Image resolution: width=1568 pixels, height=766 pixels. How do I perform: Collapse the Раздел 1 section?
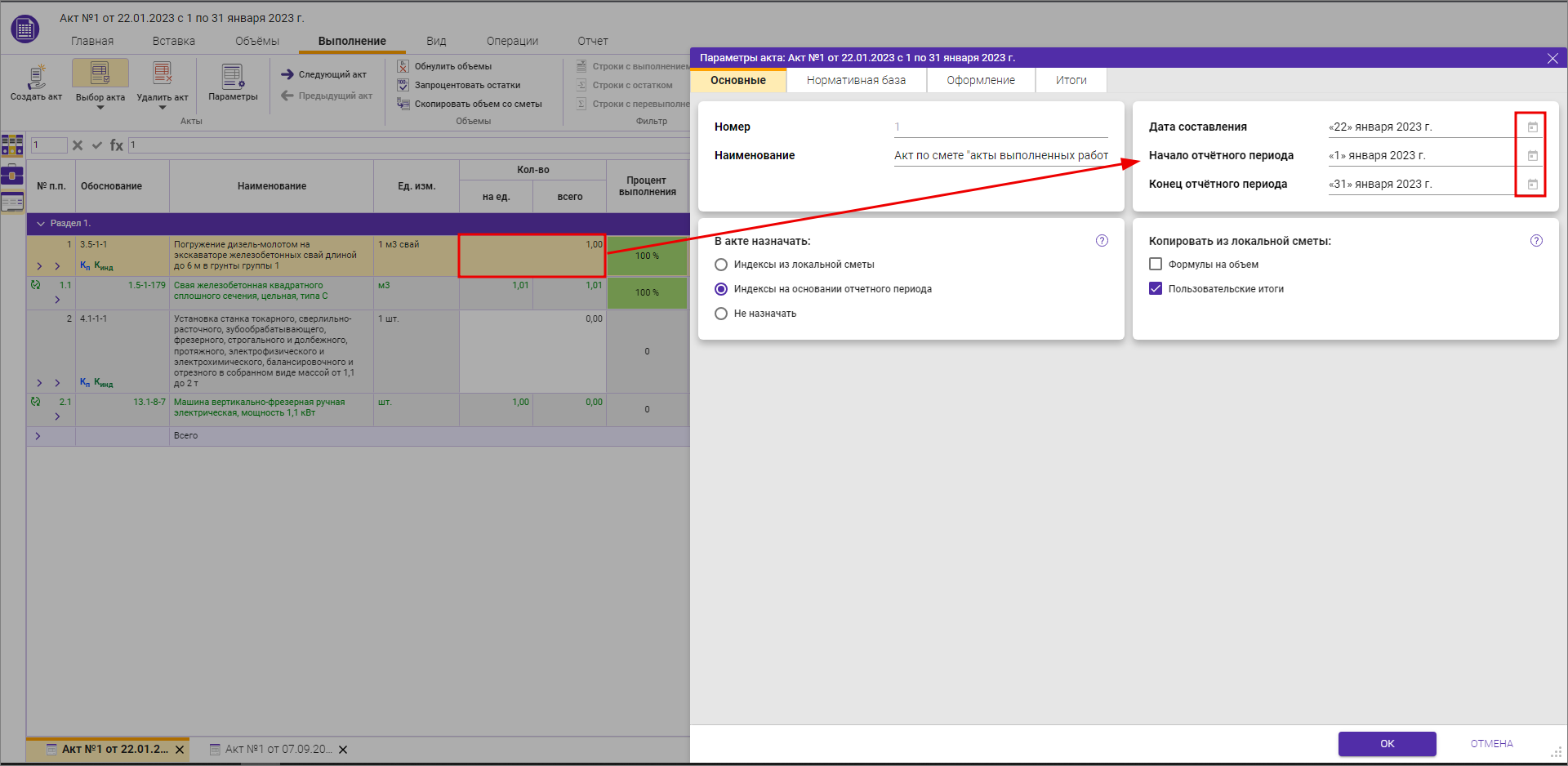pyautogui.click(x=41, y=224)
